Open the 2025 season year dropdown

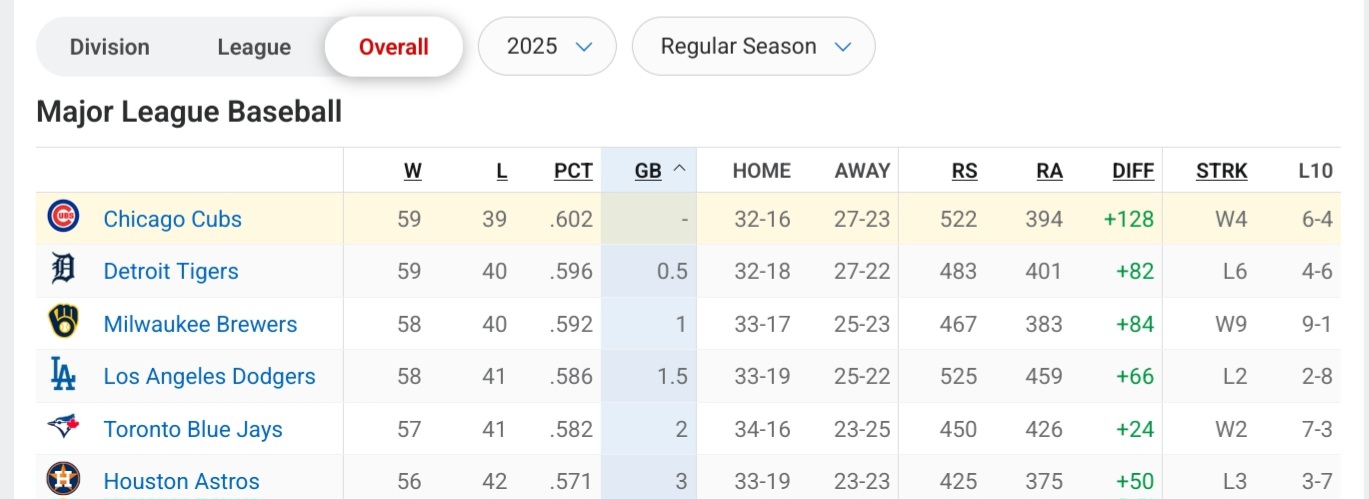point(547,47)
